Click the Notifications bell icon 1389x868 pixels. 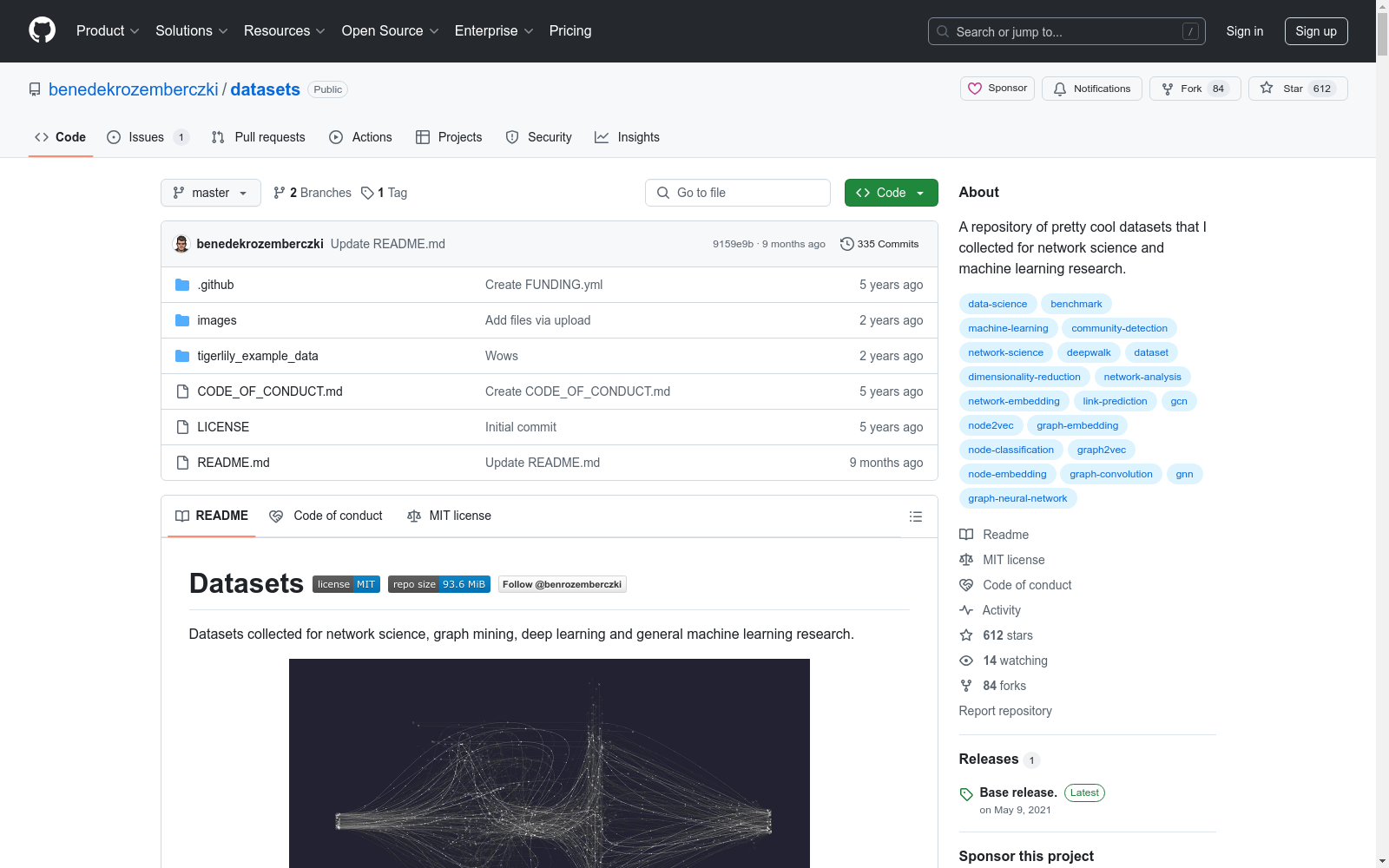click(1060, 89)
